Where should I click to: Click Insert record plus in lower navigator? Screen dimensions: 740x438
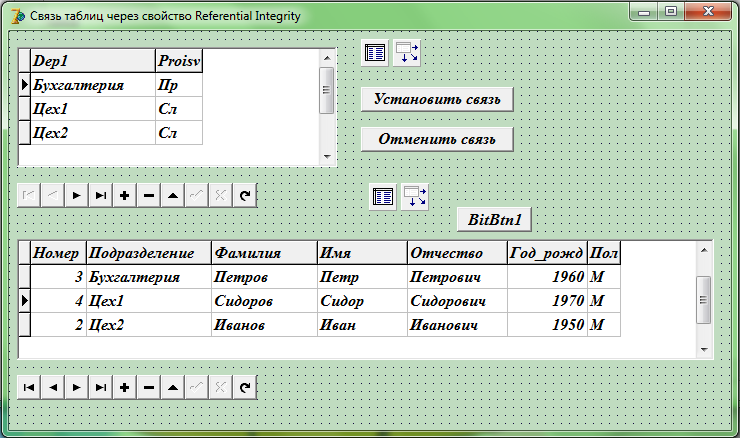(x=125, y=387)
